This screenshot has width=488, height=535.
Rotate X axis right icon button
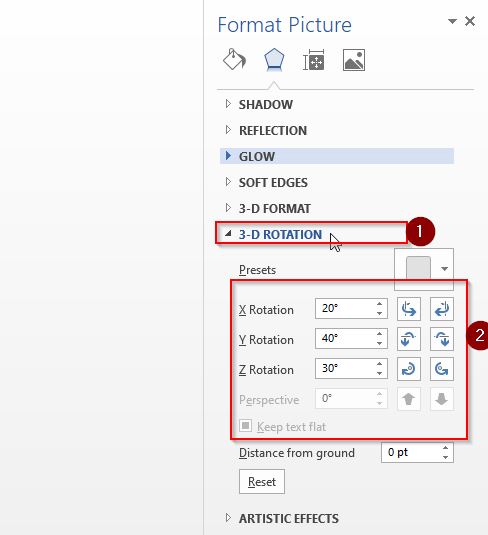click(442, 309)
